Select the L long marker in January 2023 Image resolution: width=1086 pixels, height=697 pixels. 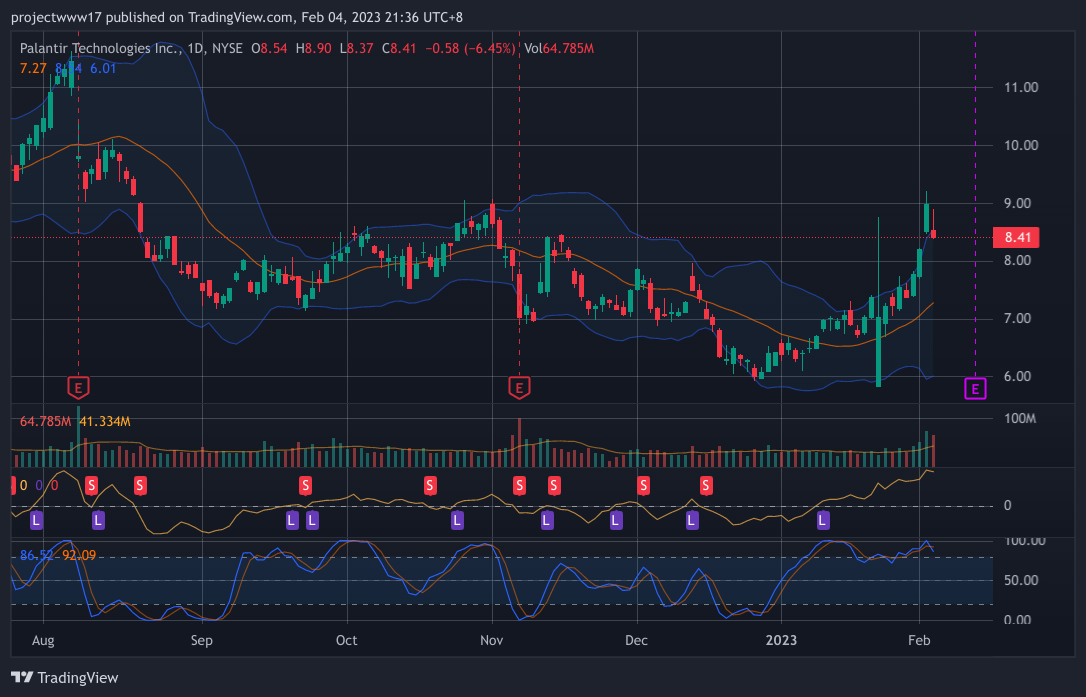(x=823, y=520)
